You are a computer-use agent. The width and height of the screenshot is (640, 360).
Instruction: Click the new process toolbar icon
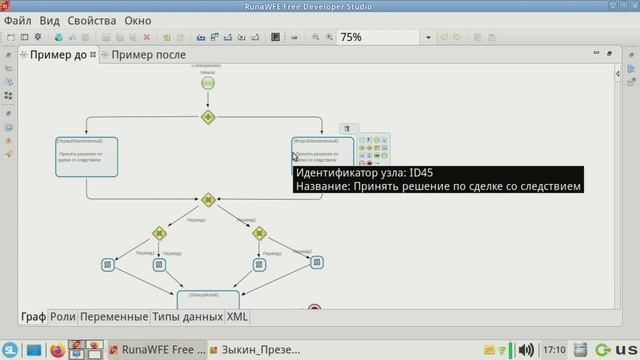[x=11, y=37]
